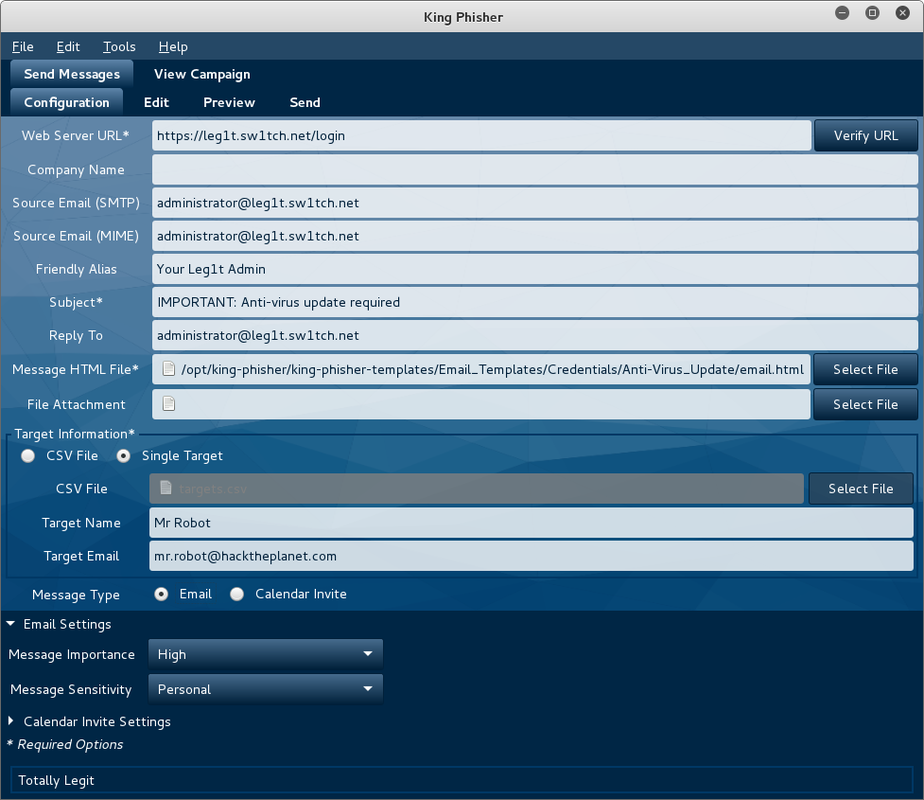Maximize the King Phisher window

pos(872,13)
